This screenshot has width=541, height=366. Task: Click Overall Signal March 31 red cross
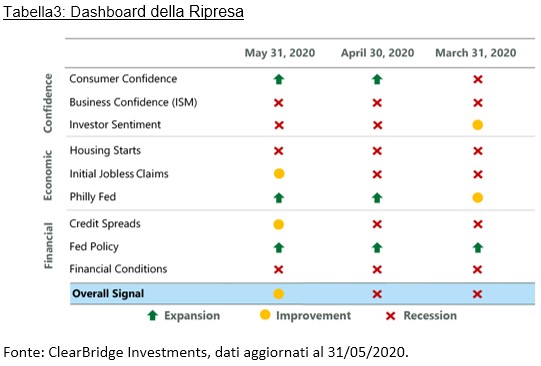(x=478, y=294)
